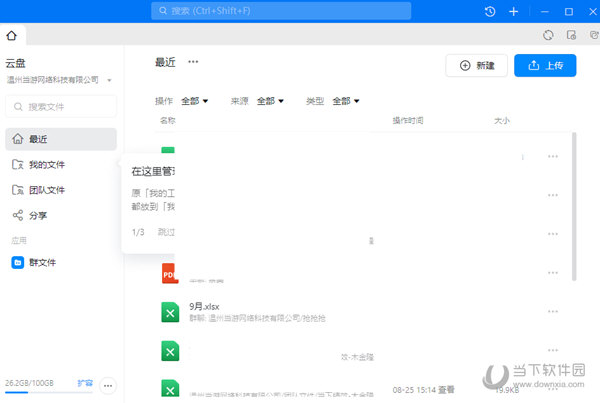600x403 pixels.
Task: Click the storage usage progress bar
Action: (x=49, y=392)
